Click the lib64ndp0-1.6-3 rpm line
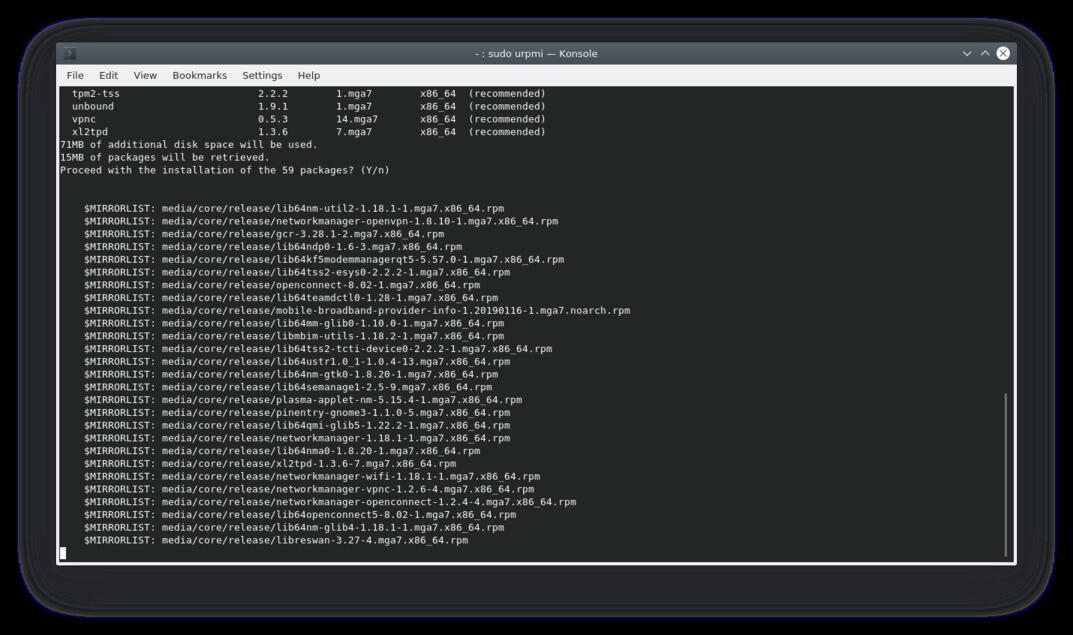This screenshot has height=635, width=1073. point(273,247)
